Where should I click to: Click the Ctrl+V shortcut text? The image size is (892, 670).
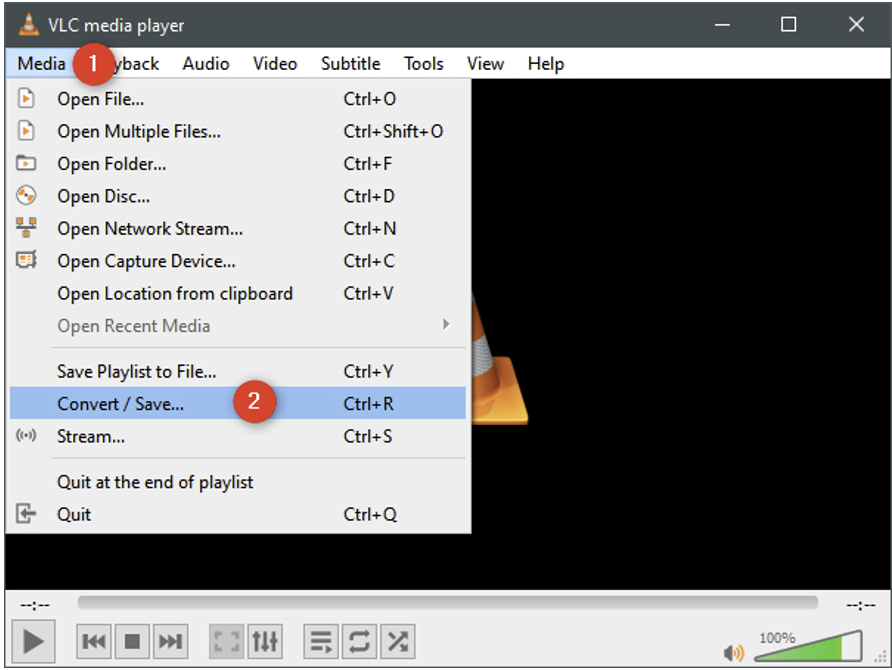click(x=368, y=293)
